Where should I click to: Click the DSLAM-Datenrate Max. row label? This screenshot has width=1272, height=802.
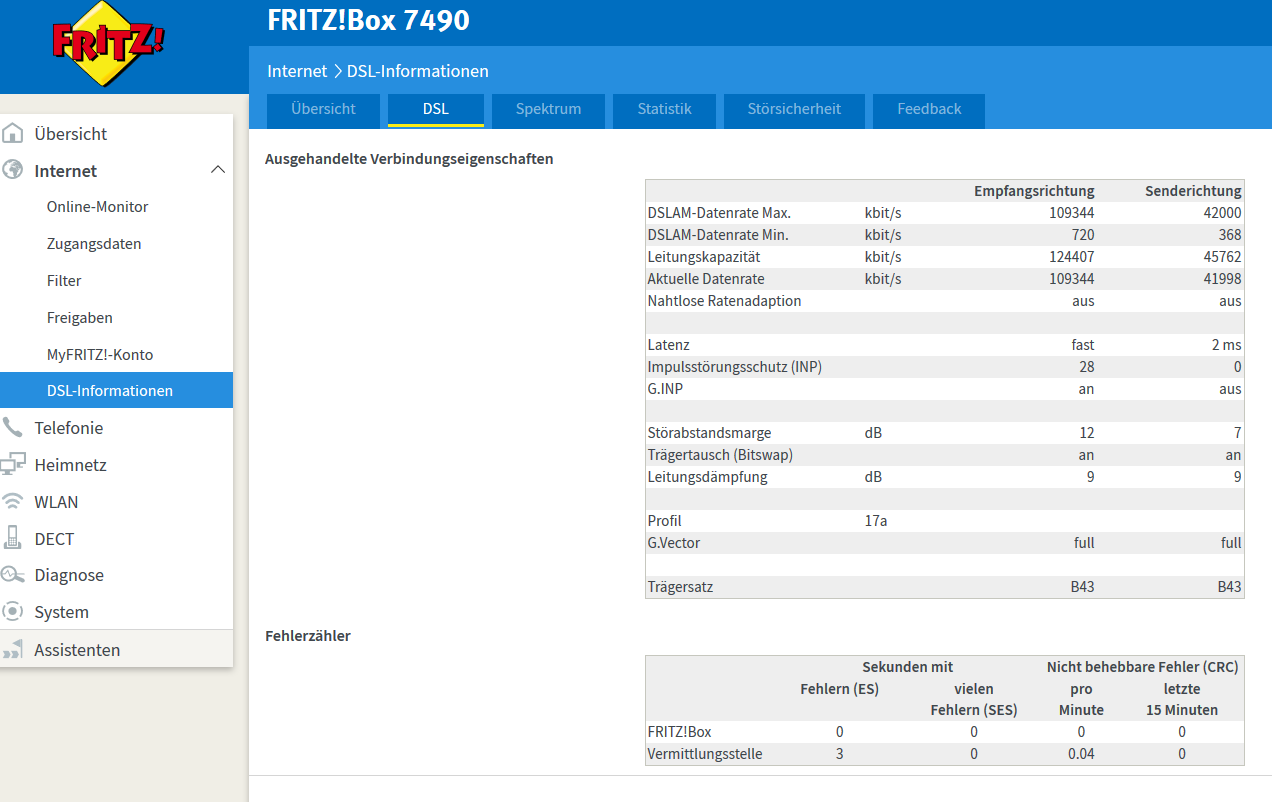(719, 213)
